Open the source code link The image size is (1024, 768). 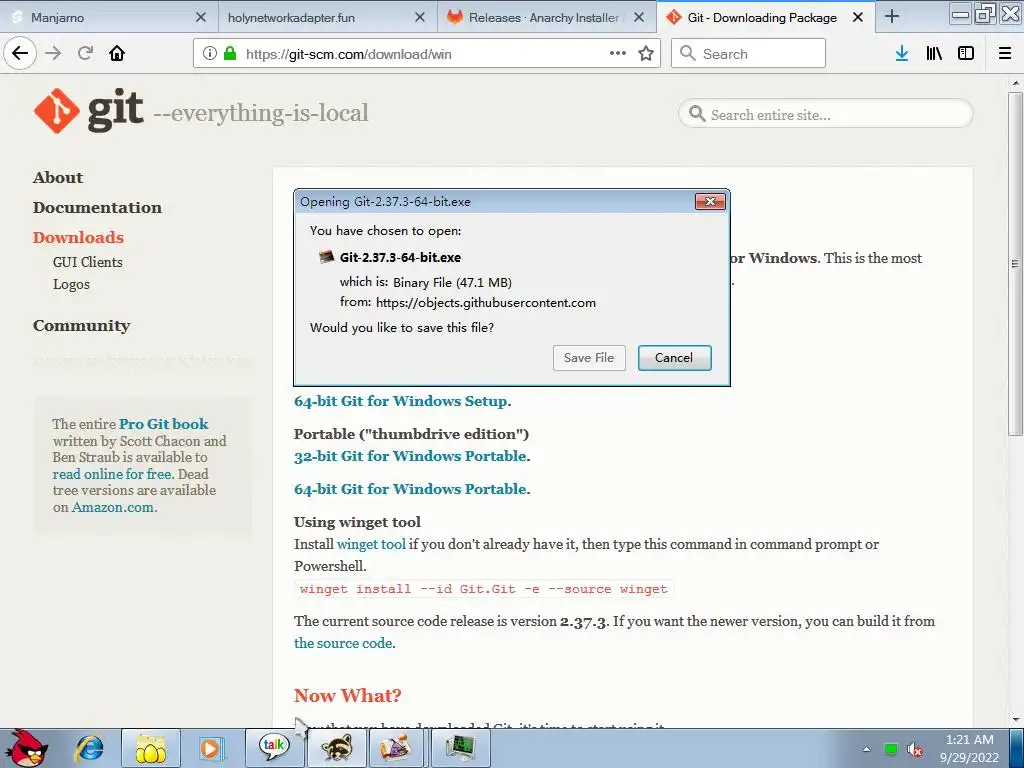pyautogui.click(x=343, y=643)
